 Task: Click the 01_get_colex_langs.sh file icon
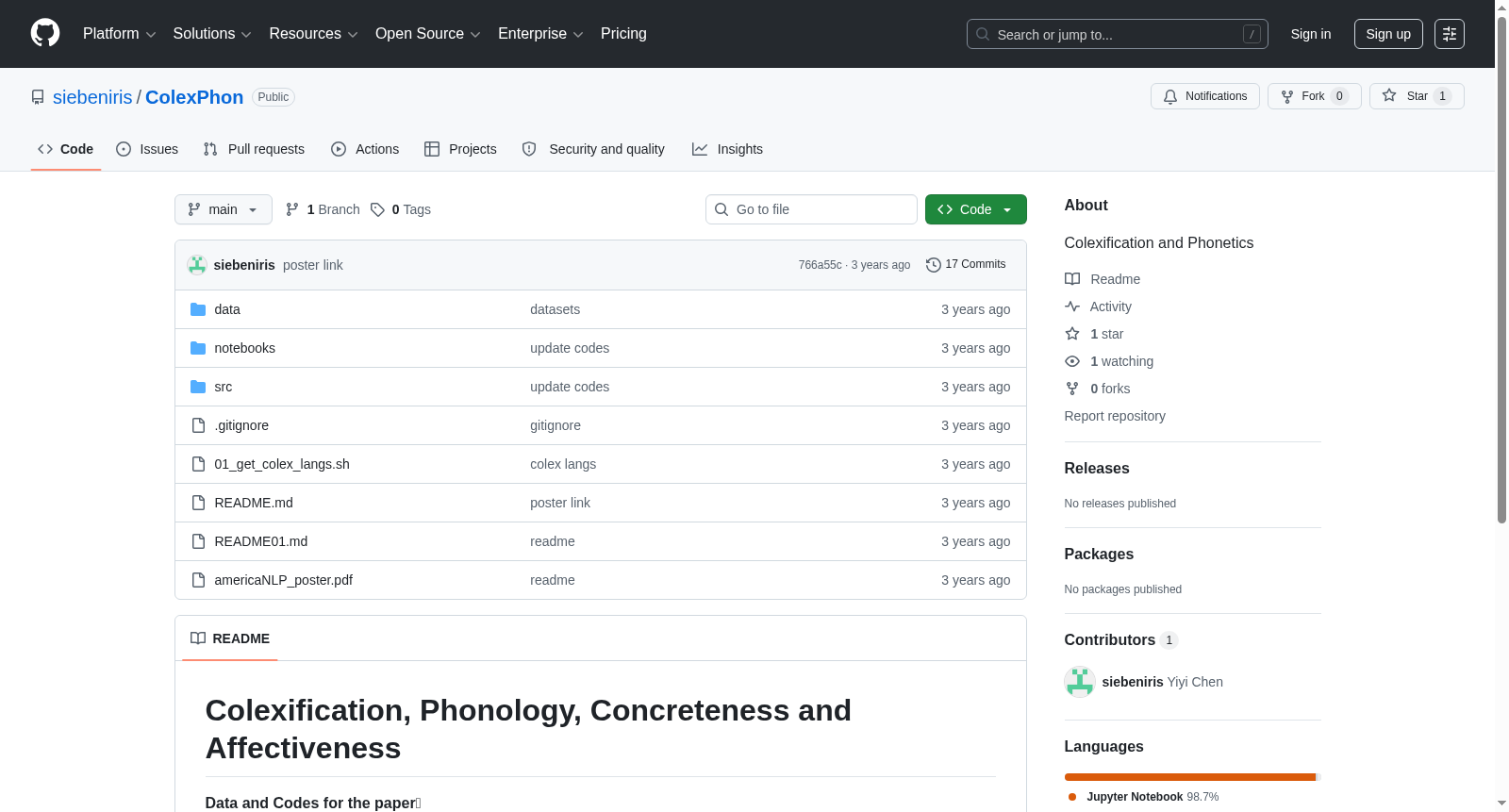tap(198, 464)
